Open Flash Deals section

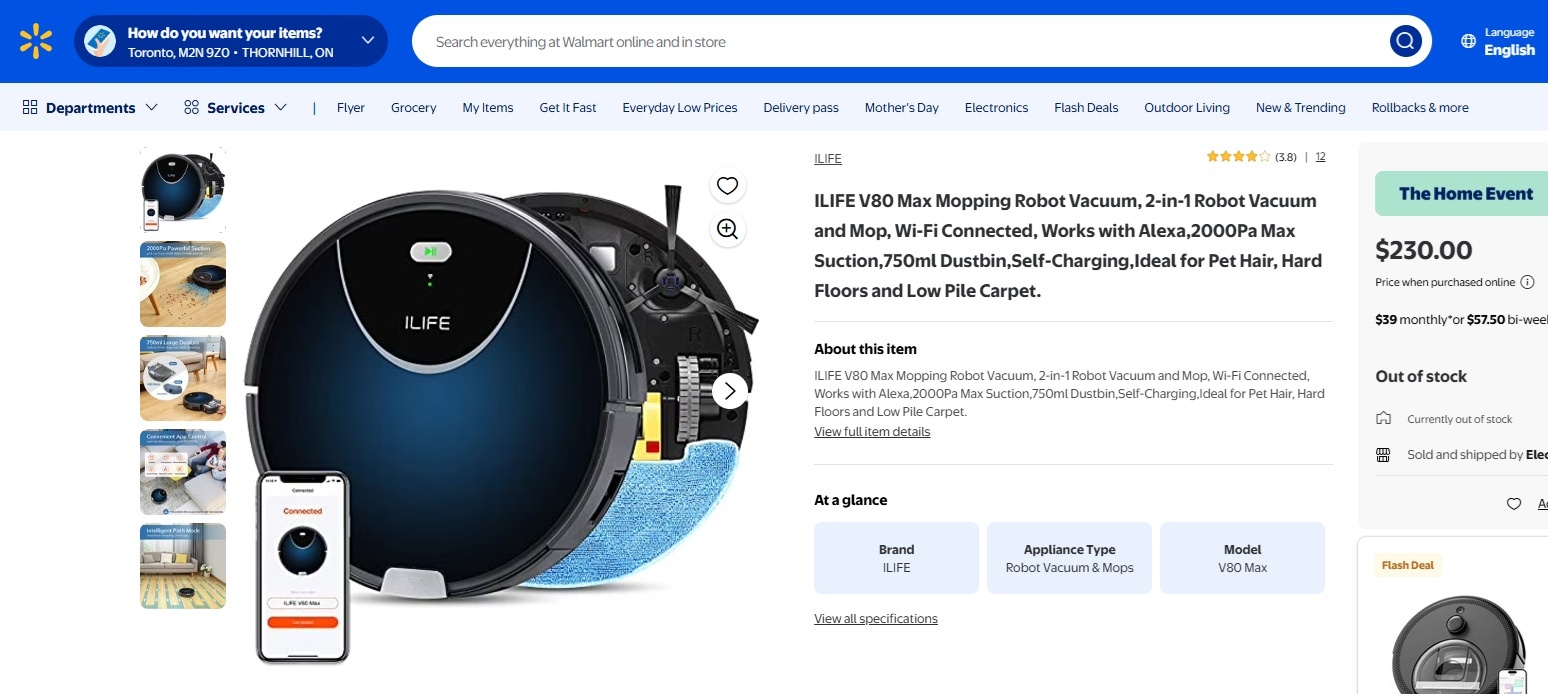tap(1086, 107)
